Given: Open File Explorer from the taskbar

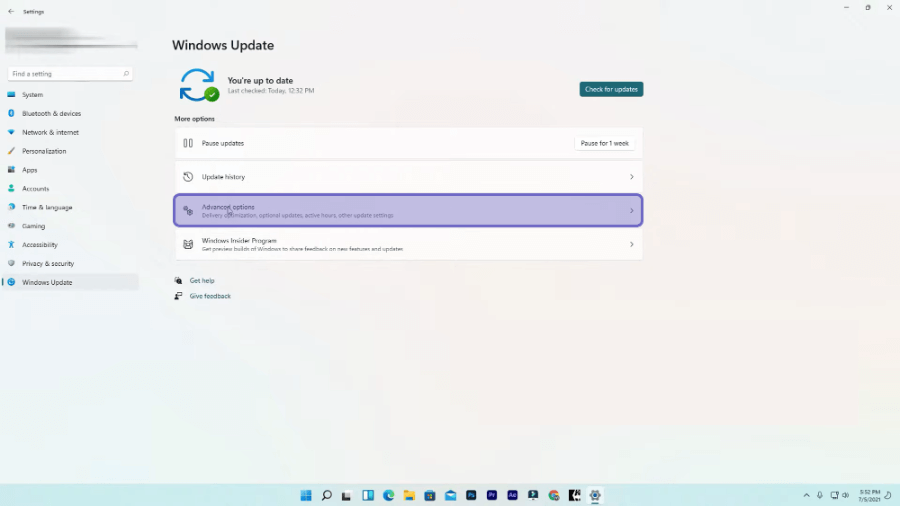Looking at the screenshot, I should coord(409,496).
